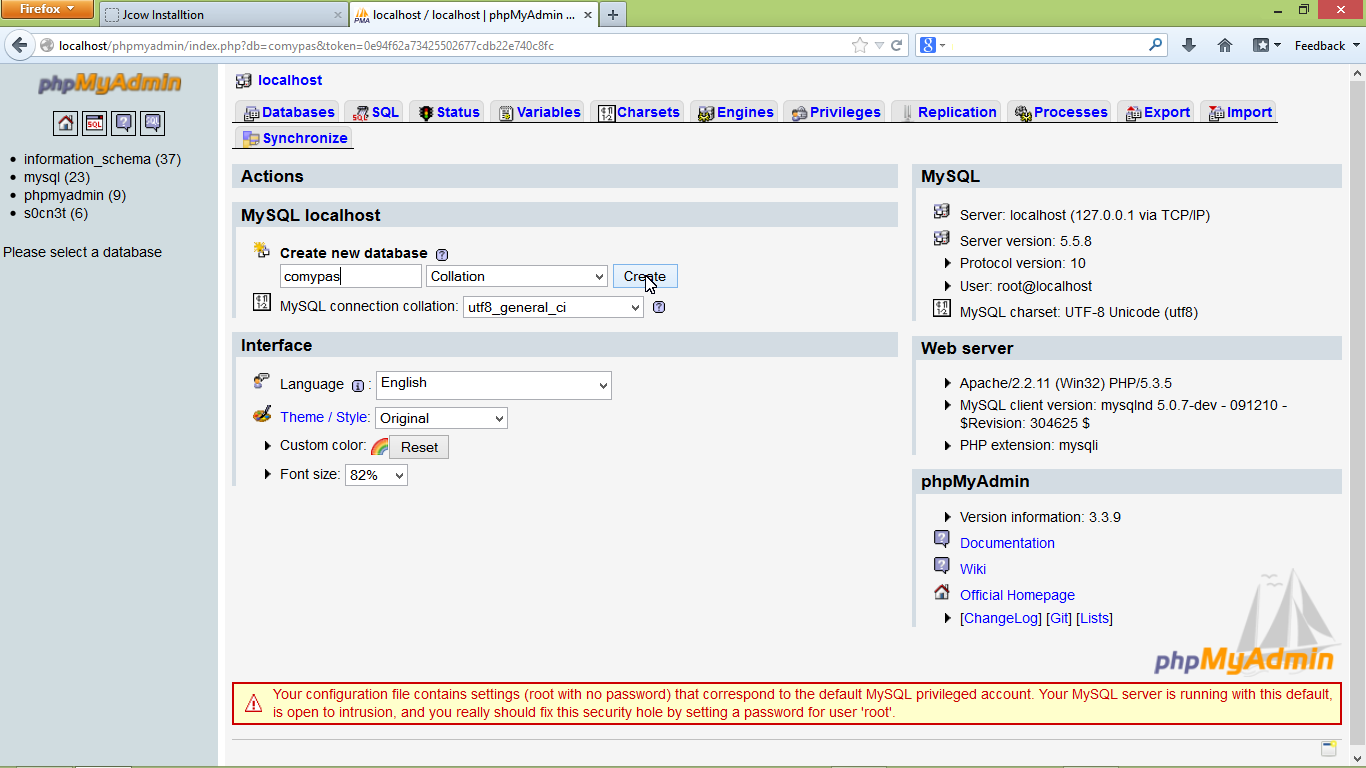Open Firefox bookmarks menu dropdown

coord(1267,45)
